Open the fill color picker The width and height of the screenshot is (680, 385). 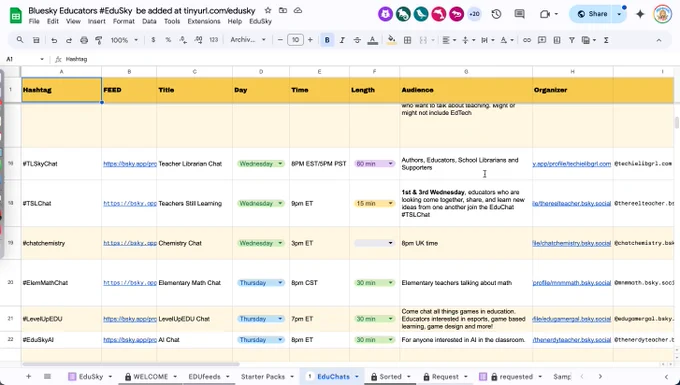click(392, 40)
